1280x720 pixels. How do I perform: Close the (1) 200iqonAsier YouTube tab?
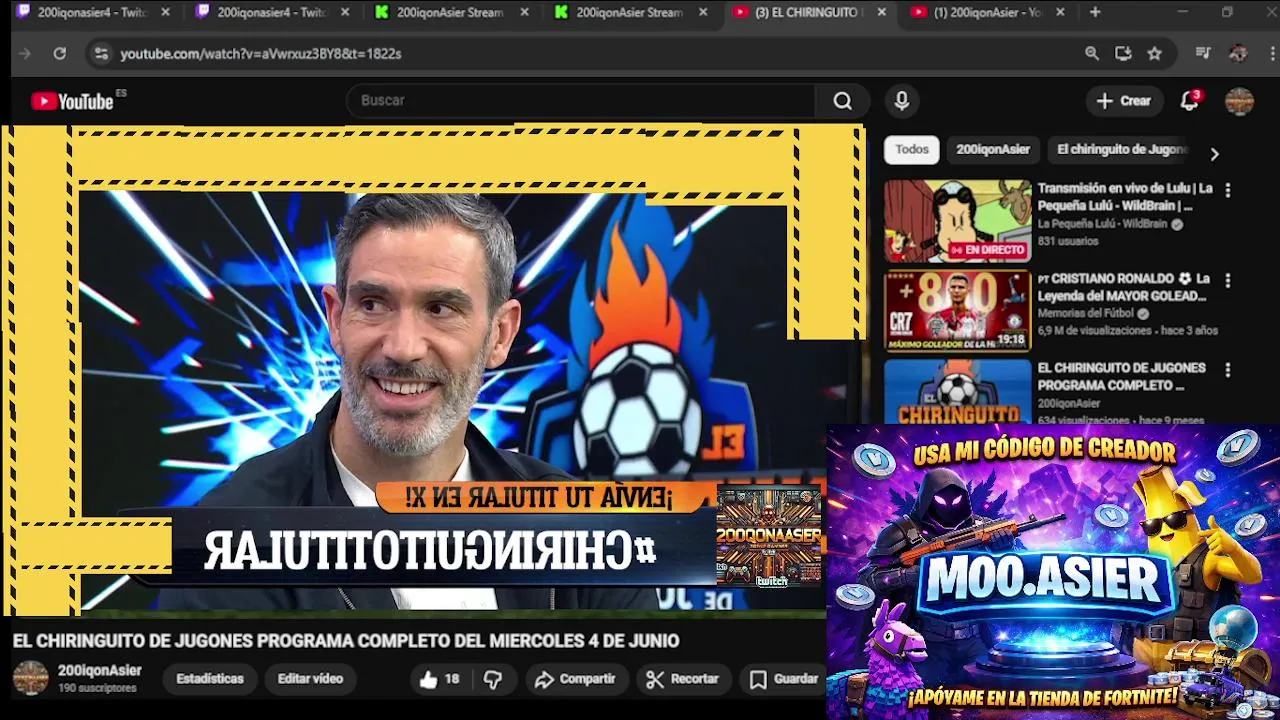[x=1060, y=12]
